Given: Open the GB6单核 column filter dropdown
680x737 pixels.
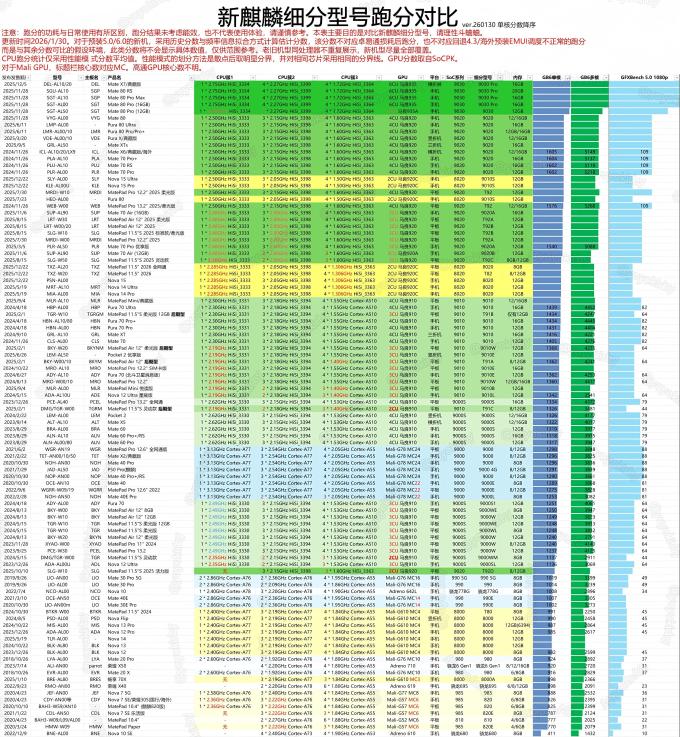Looking at the screenshot, I should [567, 77].
